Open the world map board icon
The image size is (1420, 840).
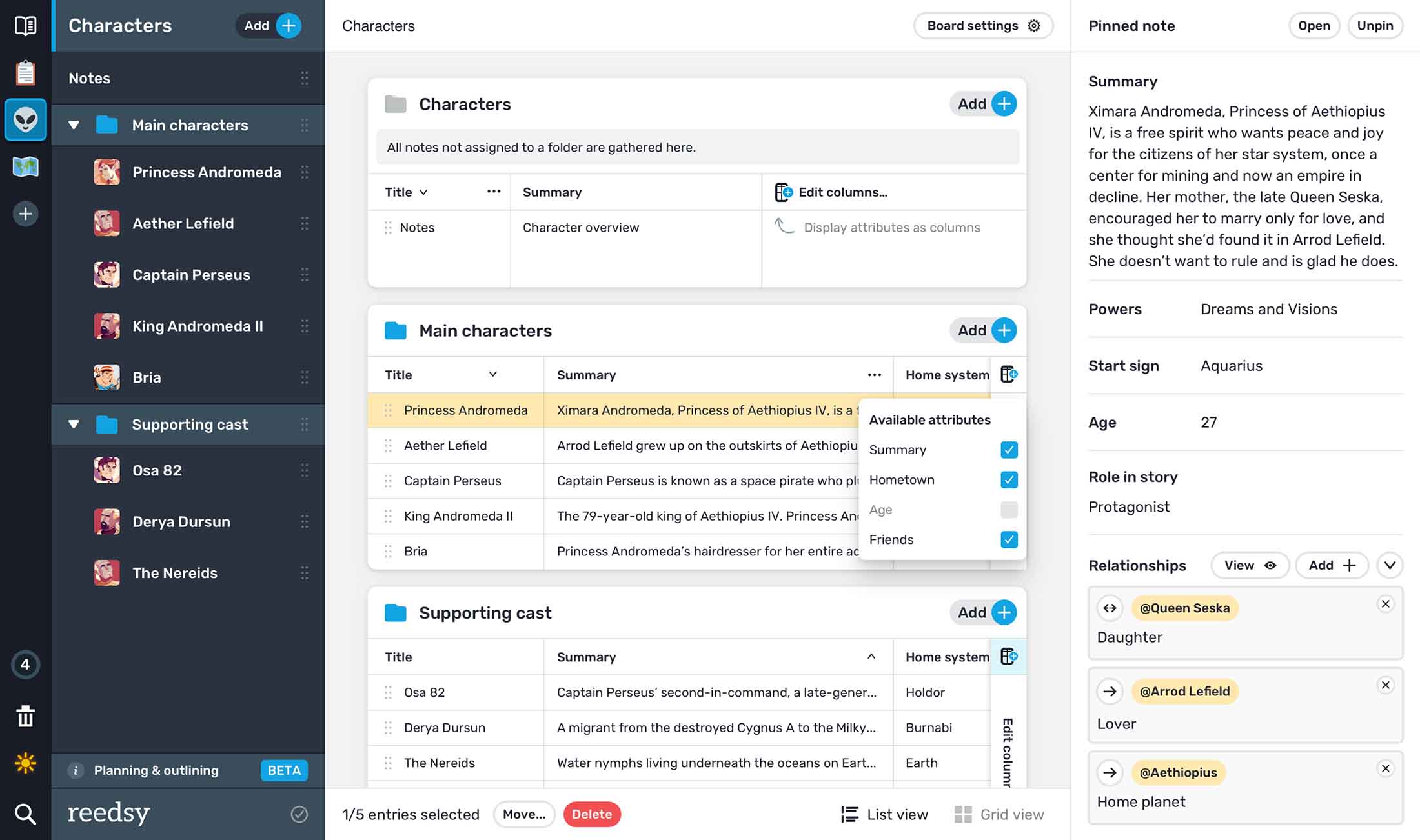25,167
